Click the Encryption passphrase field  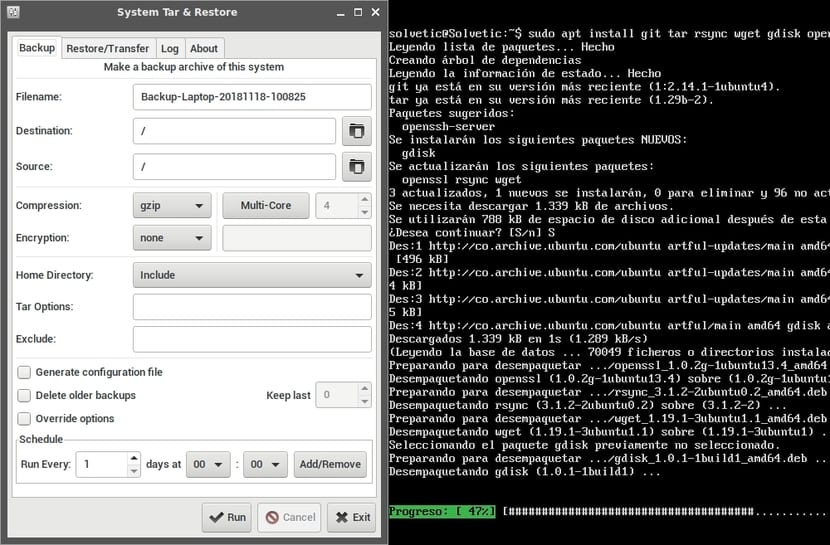pyautogui.click(x=297, y=238)
